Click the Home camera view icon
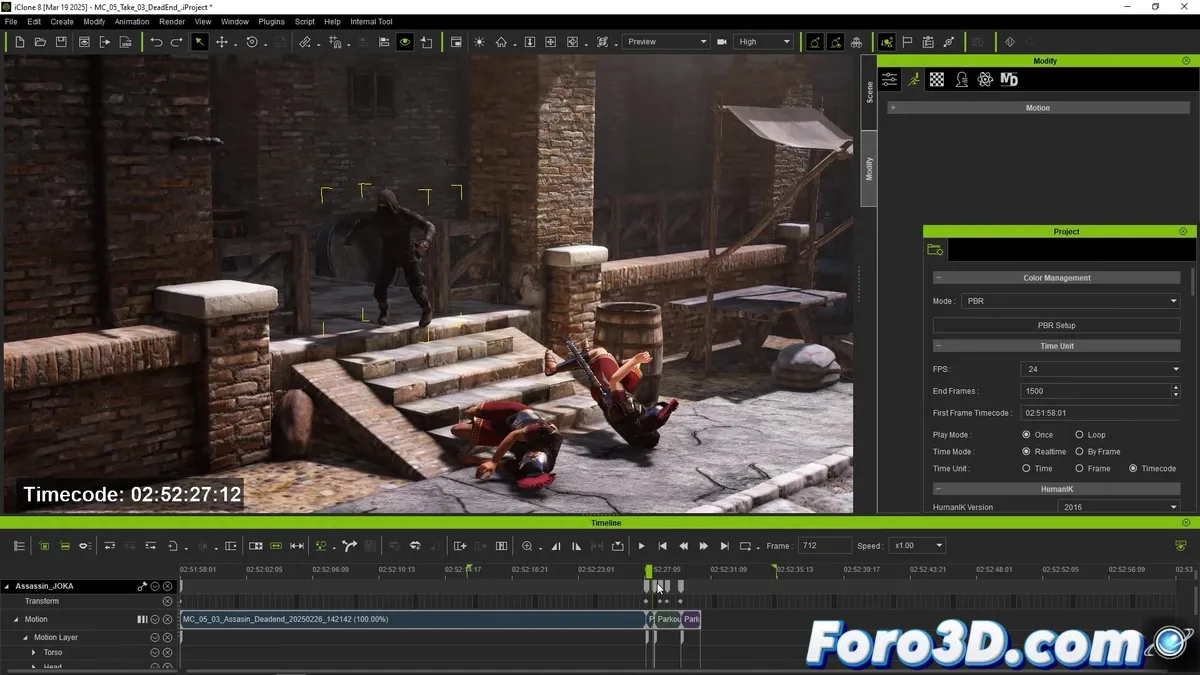1200x675 pixels. [x=501, y=42]
